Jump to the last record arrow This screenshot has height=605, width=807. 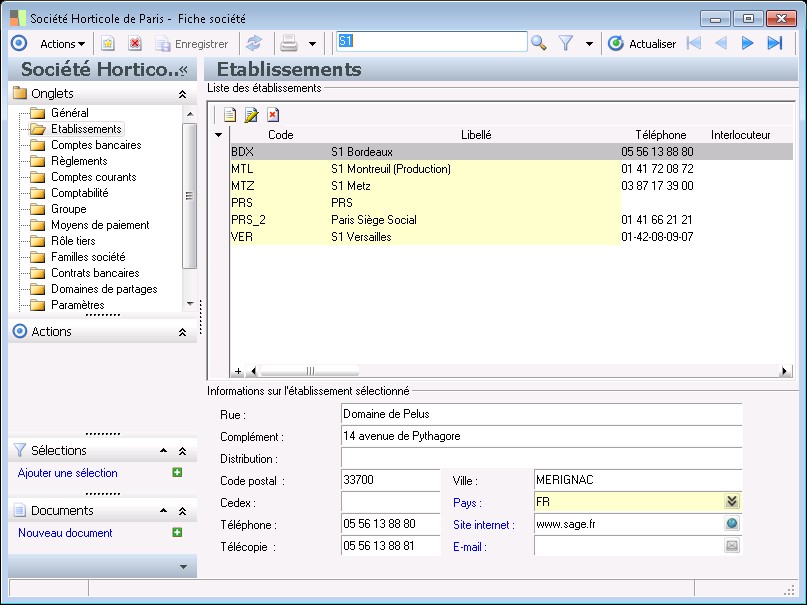pyautogui.click(x=774, y=43)
